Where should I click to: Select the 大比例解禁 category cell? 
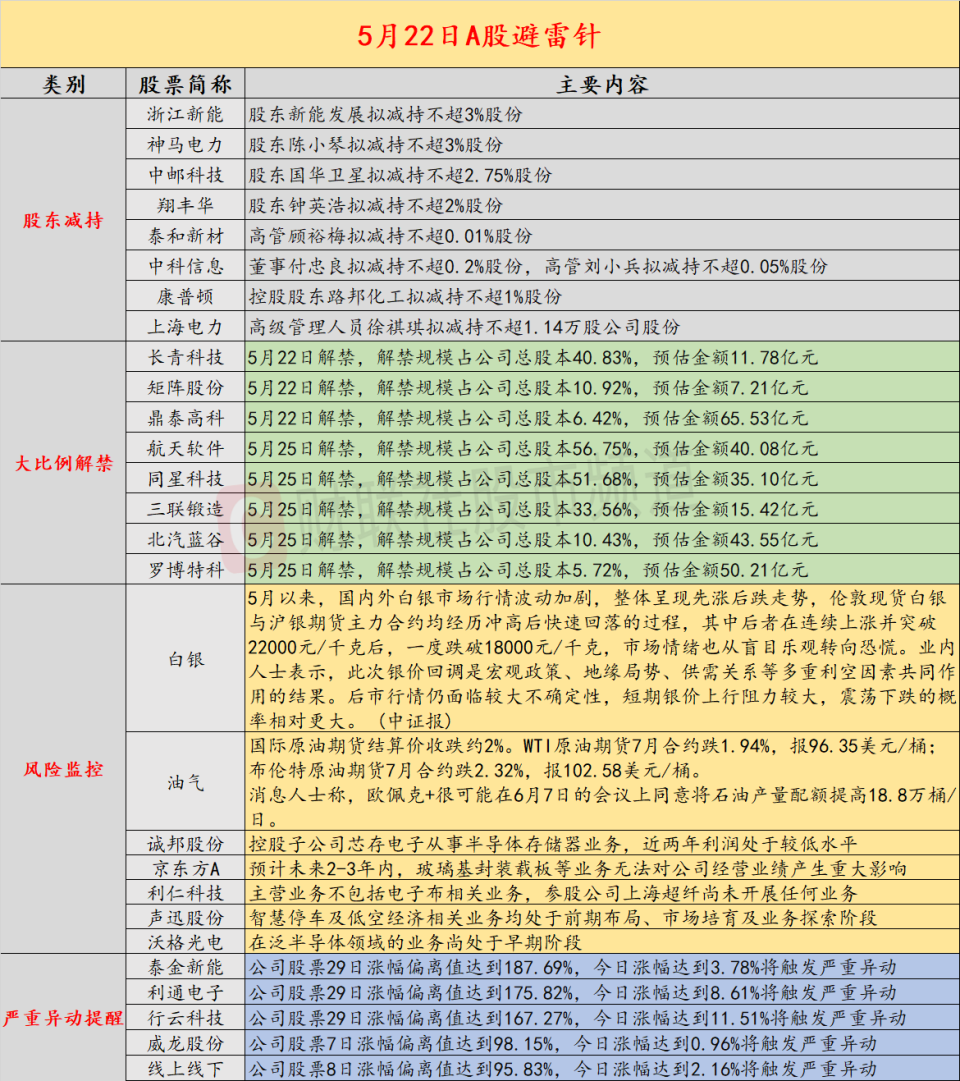(x=63, y=463)
